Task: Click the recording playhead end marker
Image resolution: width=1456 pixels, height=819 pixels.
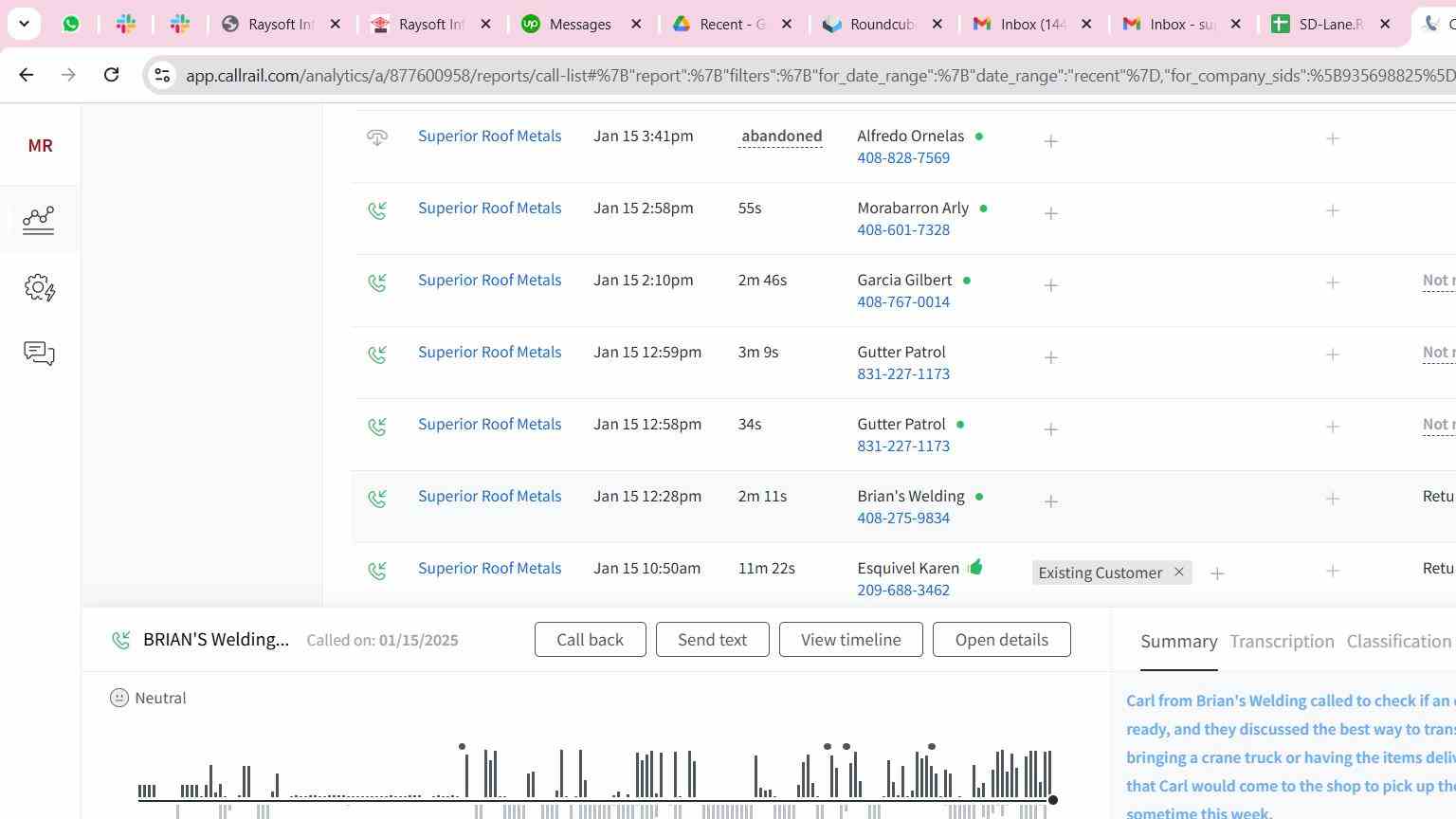Action: pos(1052,800)
